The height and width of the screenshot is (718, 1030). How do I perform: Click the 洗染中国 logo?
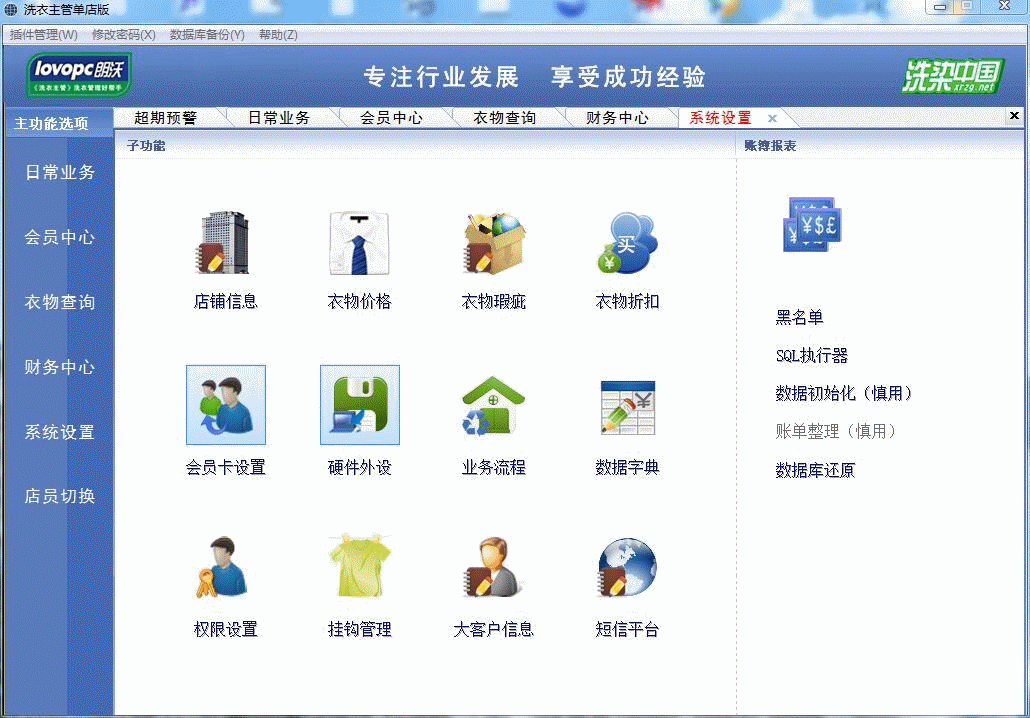tap(952, 76)
